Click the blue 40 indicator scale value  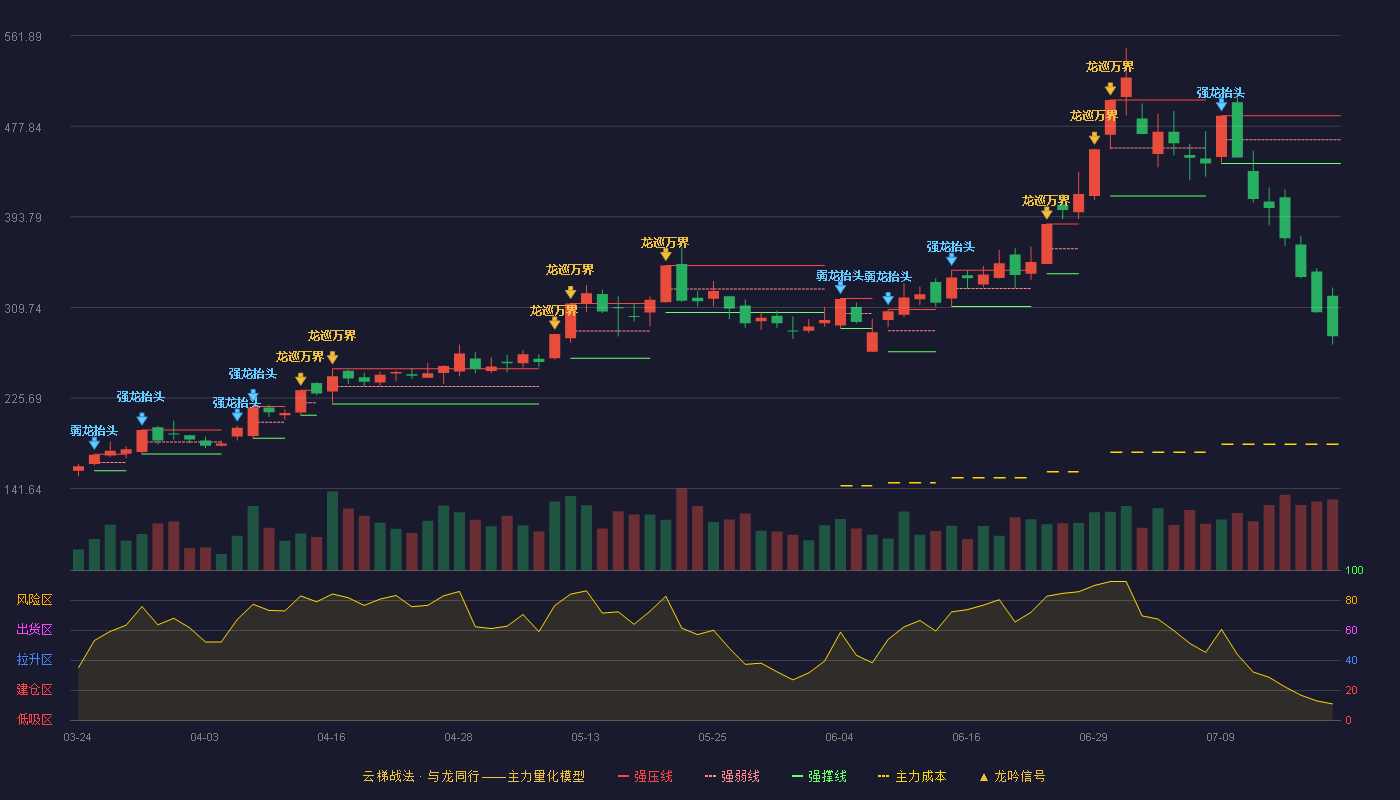tap(1351, 661)
